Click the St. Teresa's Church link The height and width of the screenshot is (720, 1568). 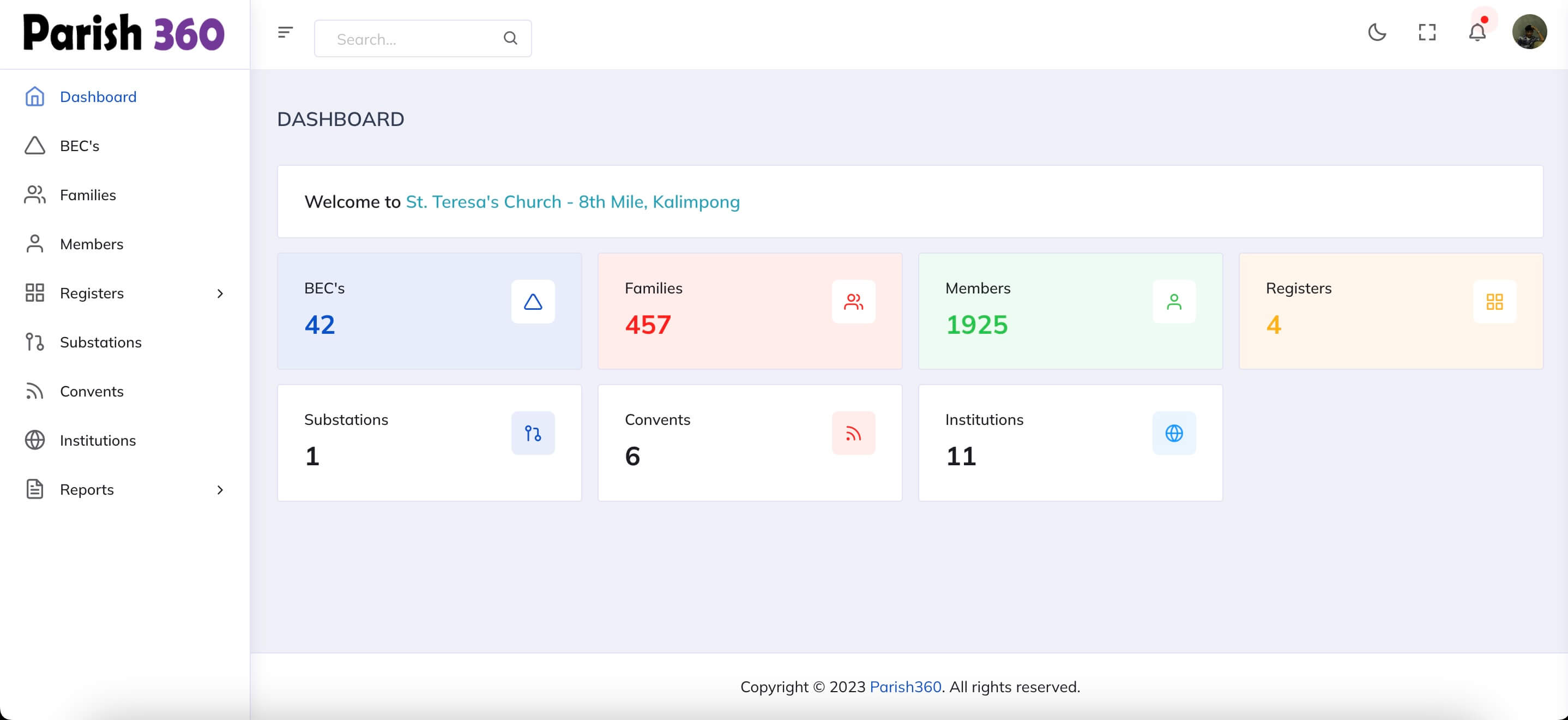point(572,202)
